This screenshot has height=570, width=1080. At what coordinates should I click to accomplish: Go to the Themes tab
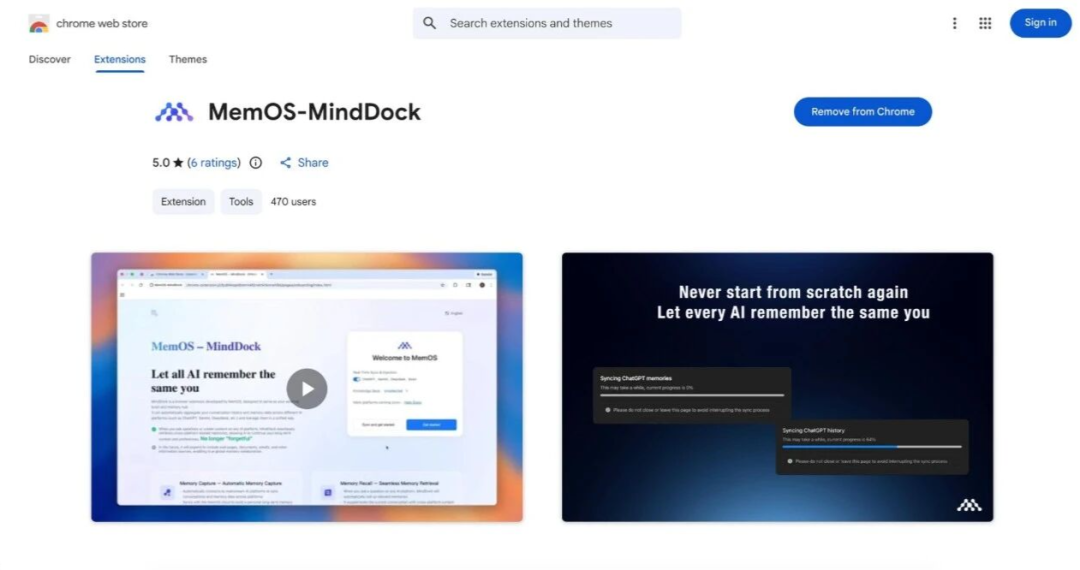tap(188, 59)
